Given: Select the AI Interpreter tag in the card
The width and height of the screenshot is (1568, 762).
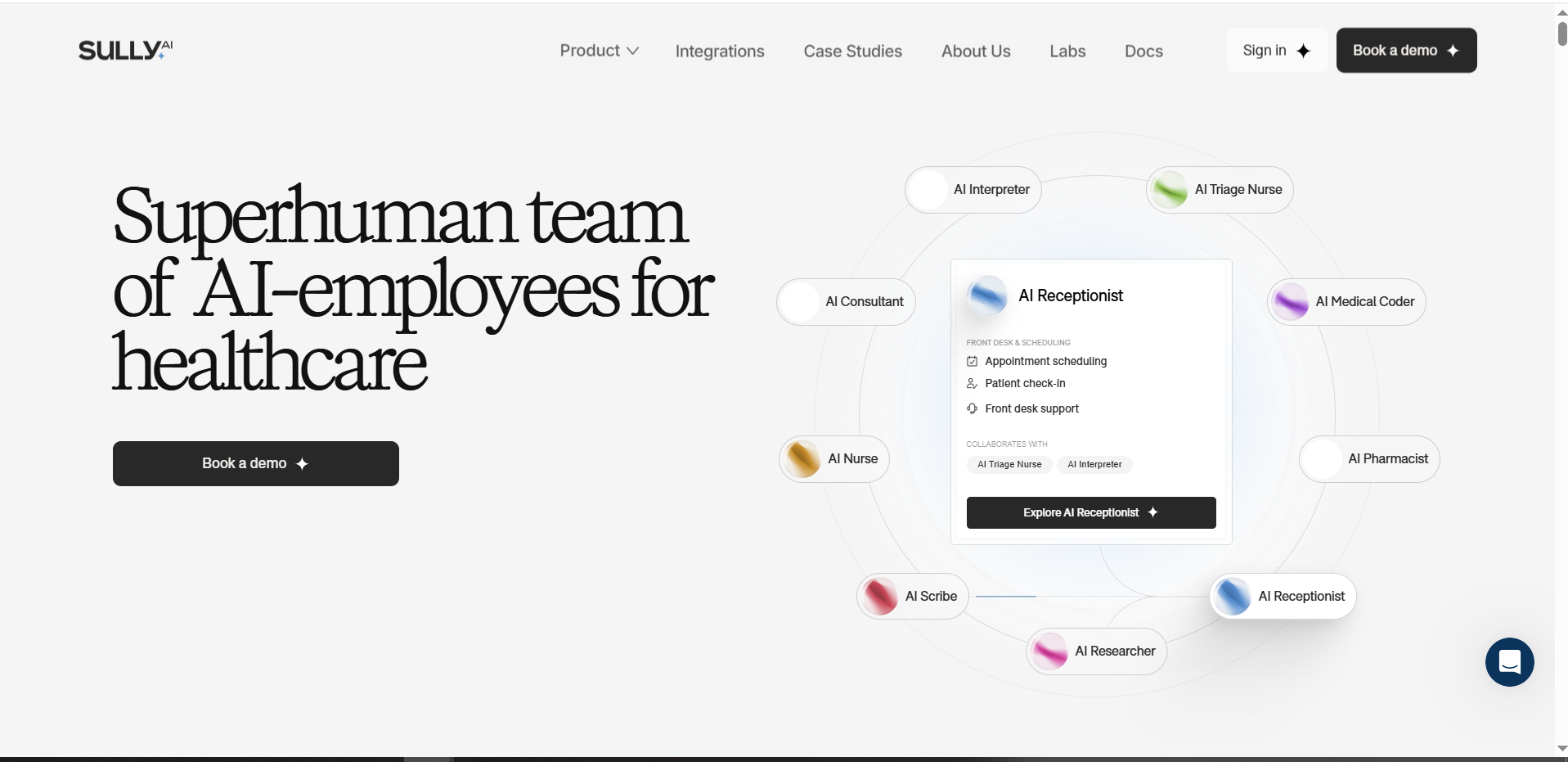Looking at the screenshot, I should pos(1094,465).
